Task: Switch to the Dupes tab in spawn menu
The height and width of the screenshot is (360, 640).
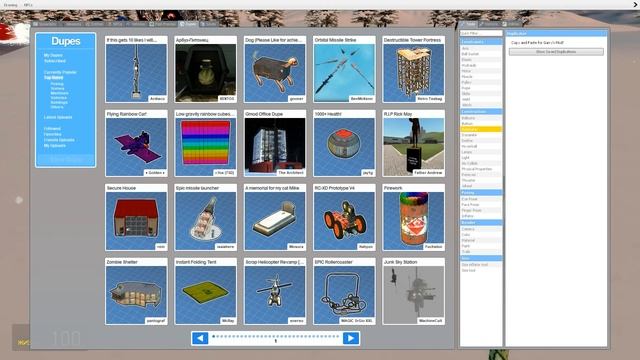Action: coord(188,24)
